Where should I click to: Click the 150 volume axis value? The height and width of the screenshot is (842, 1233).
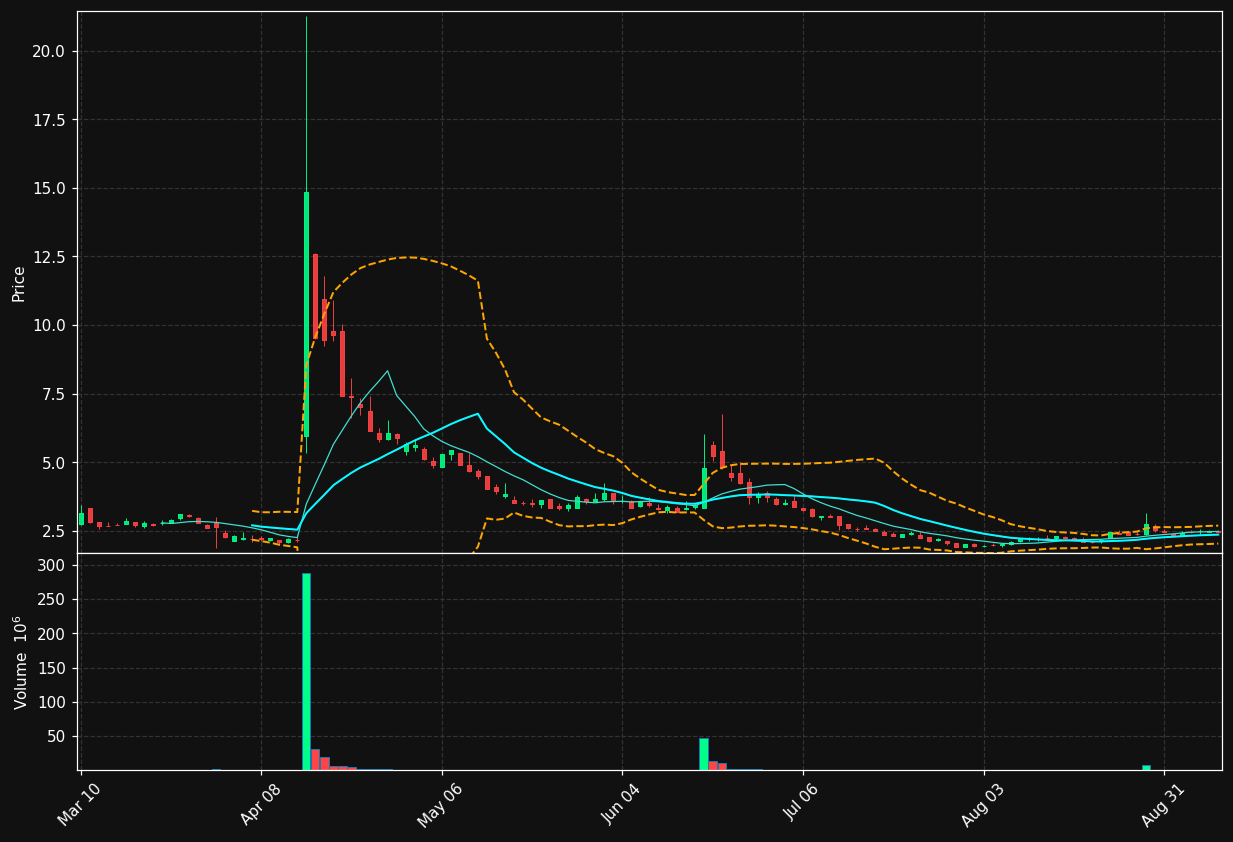(53, 668)
